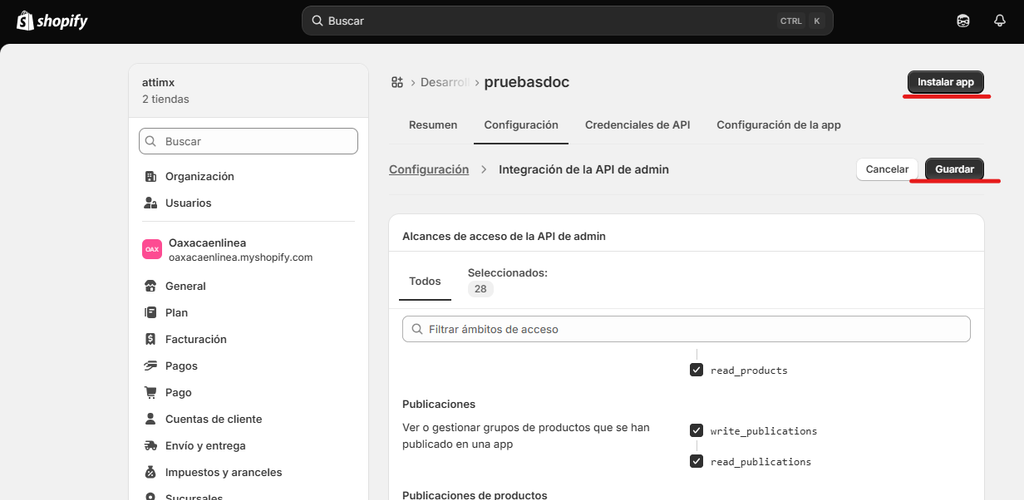Uncheck the read_publications scope
The height and width of the screenshot is (500, 1024).
(x=696, y=461)
